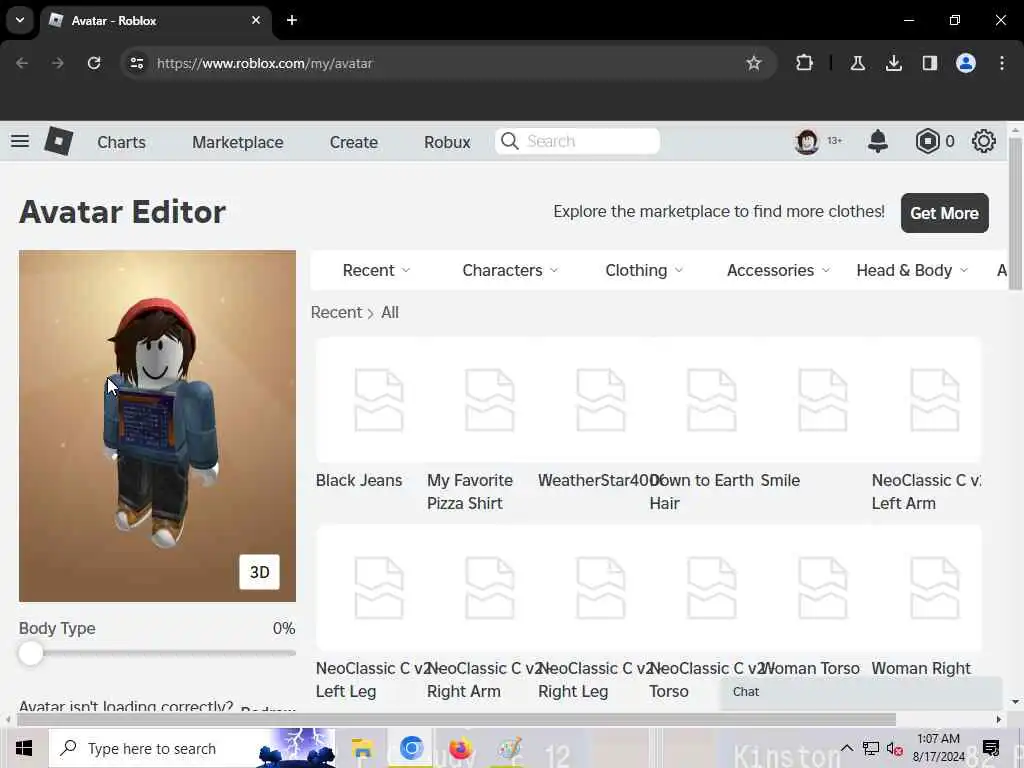Go back in browser history

(x=22, y=63)
